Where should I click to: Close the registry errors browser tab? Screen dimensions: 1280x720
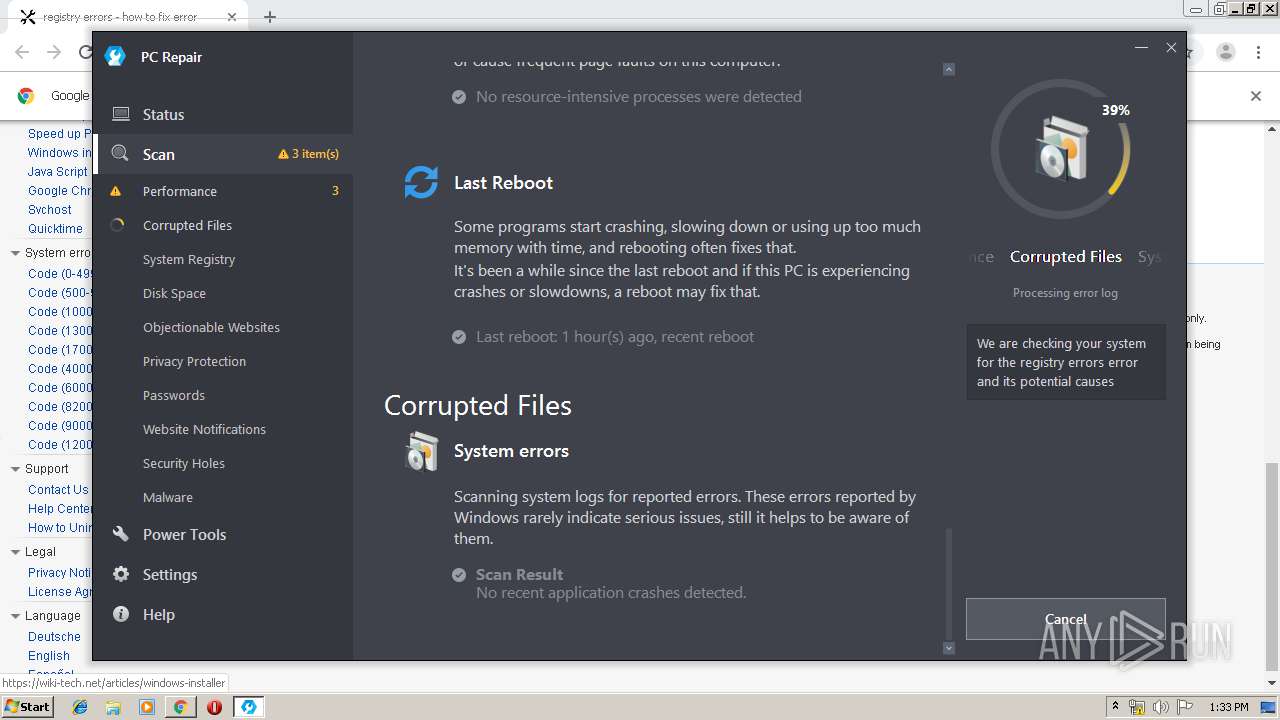[231, 17]
